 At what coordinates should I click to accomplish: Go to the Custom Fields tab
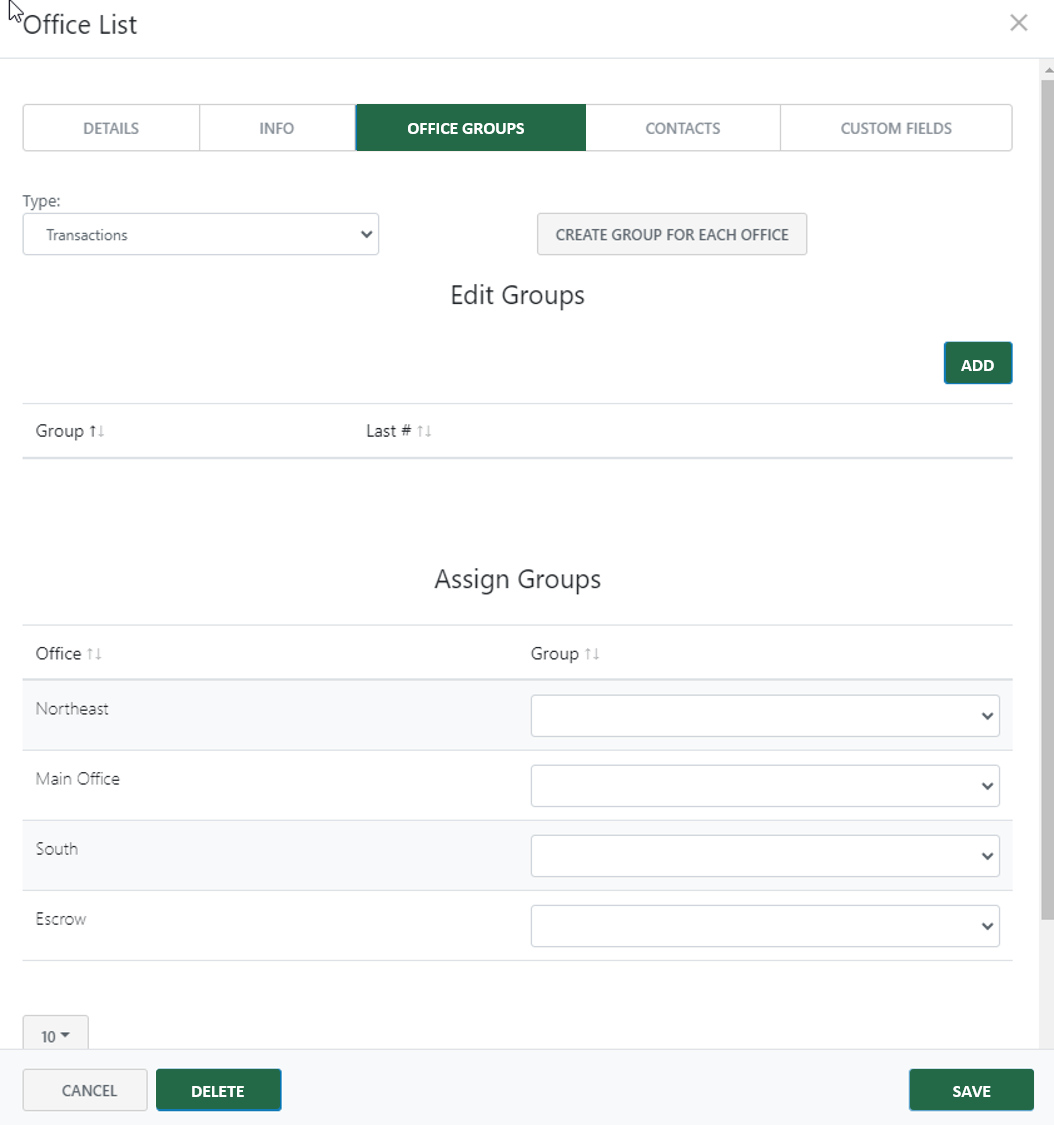coord(895,128)
